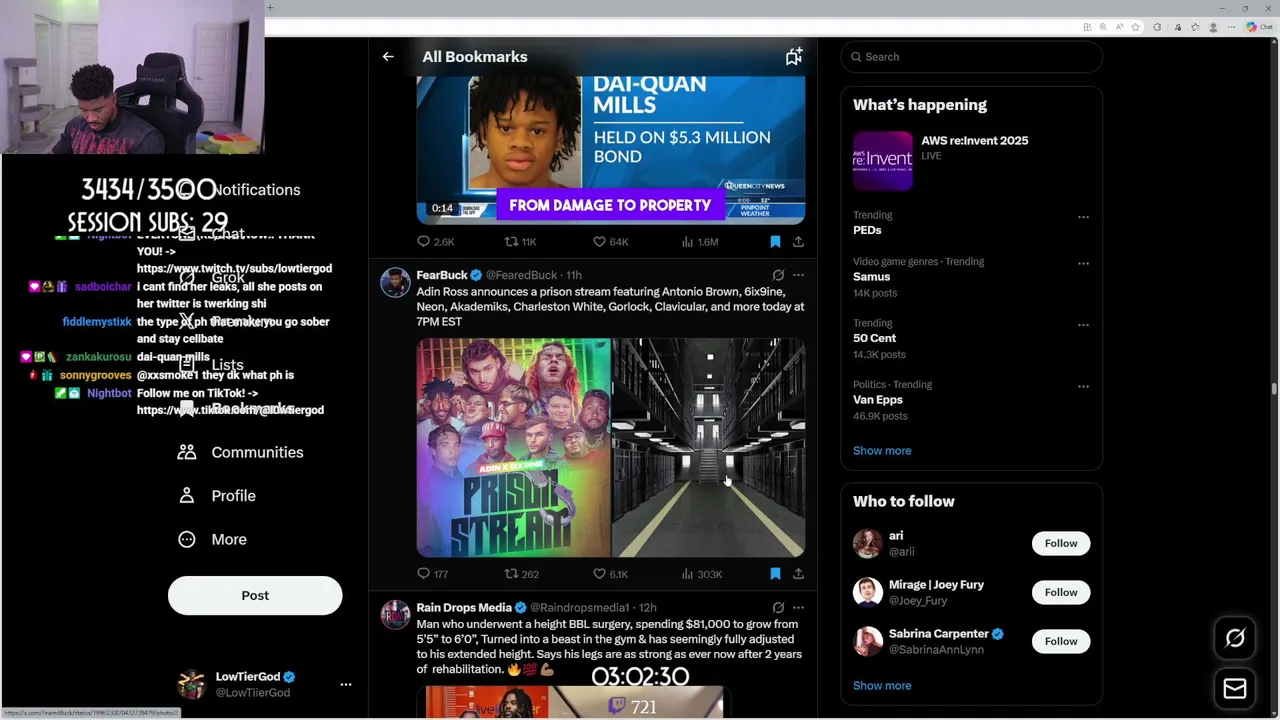
Task: View the 303K views analytics on FearBuck post
Action: (x=701, y=574)
